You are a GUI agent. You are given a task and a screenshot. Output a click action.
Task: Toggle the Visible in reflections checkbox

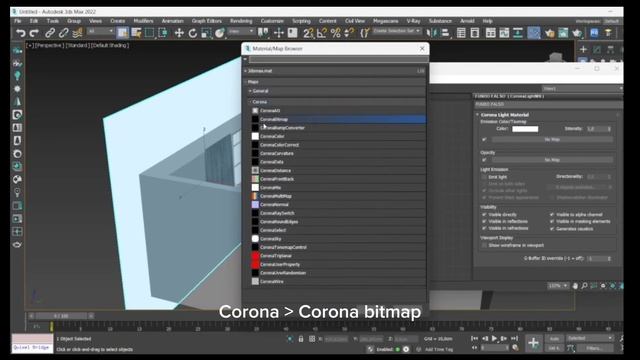click(484, 222)
